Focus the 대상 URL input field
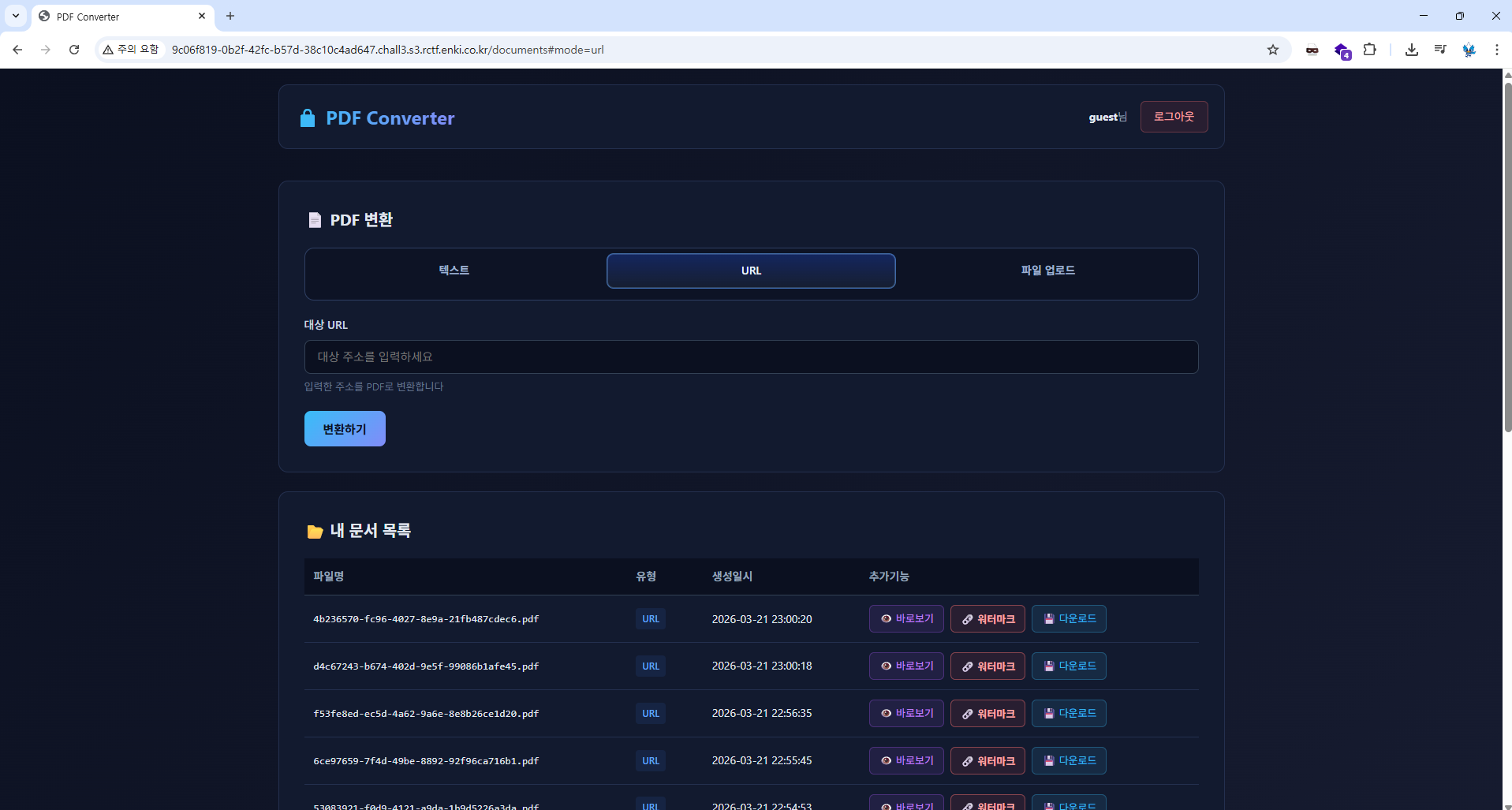This screenshot has width=1512, height=810. tap(751, 357)
